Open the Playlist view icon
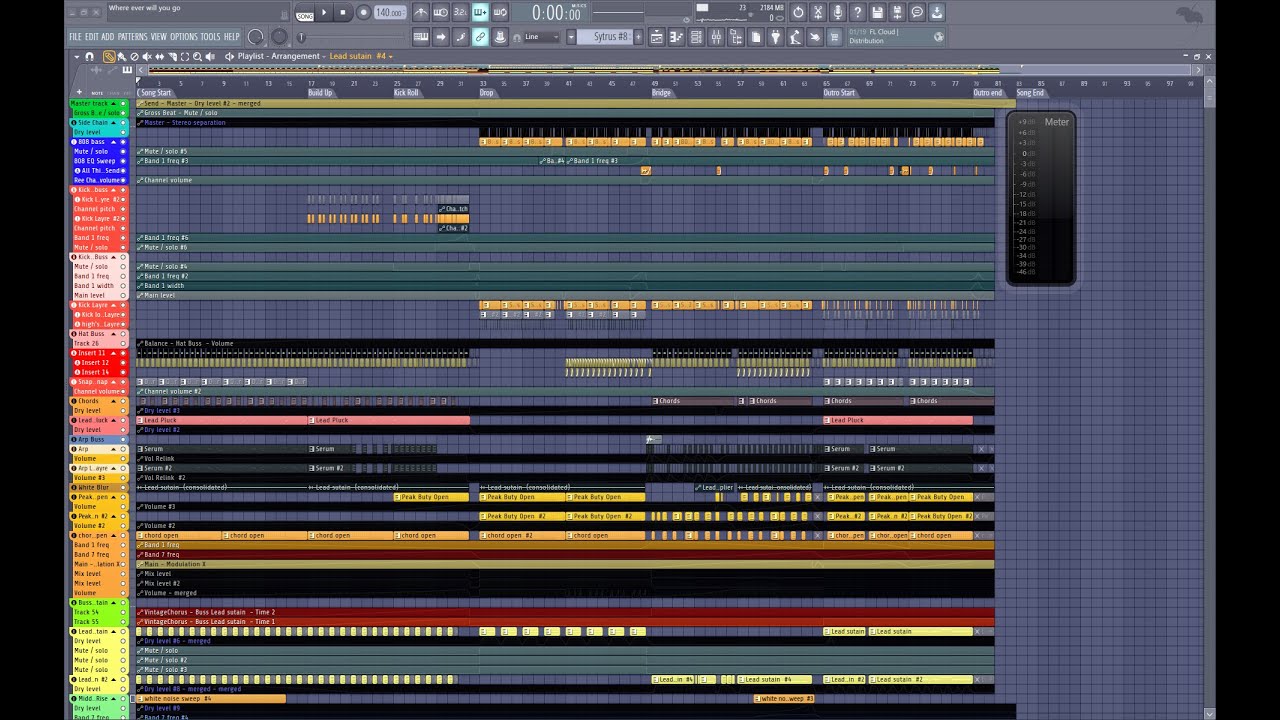Screen dimensions: 1280x720 tap(657, 37)
